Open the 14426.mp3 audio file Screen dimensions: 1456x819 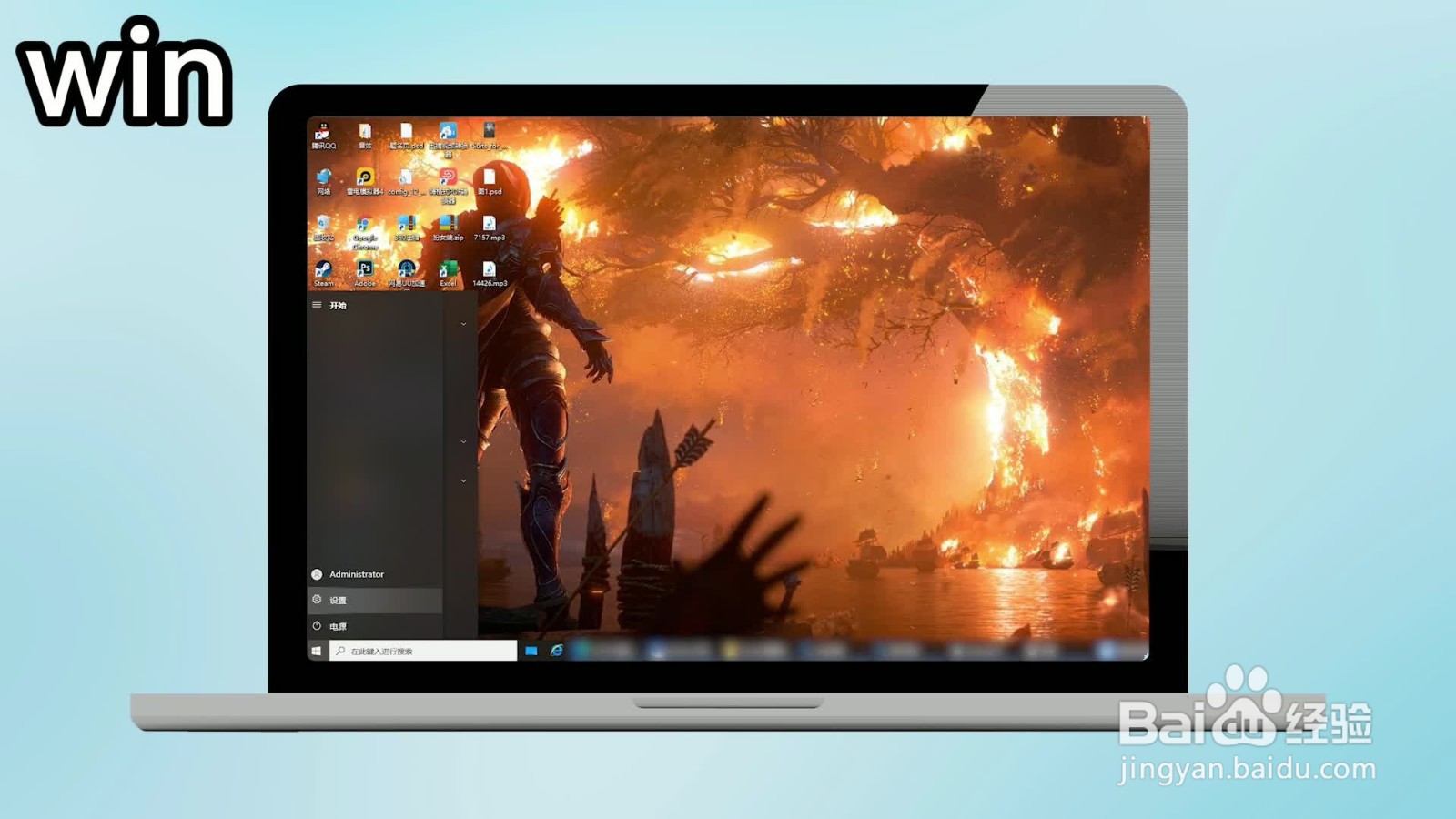[490, 273]
